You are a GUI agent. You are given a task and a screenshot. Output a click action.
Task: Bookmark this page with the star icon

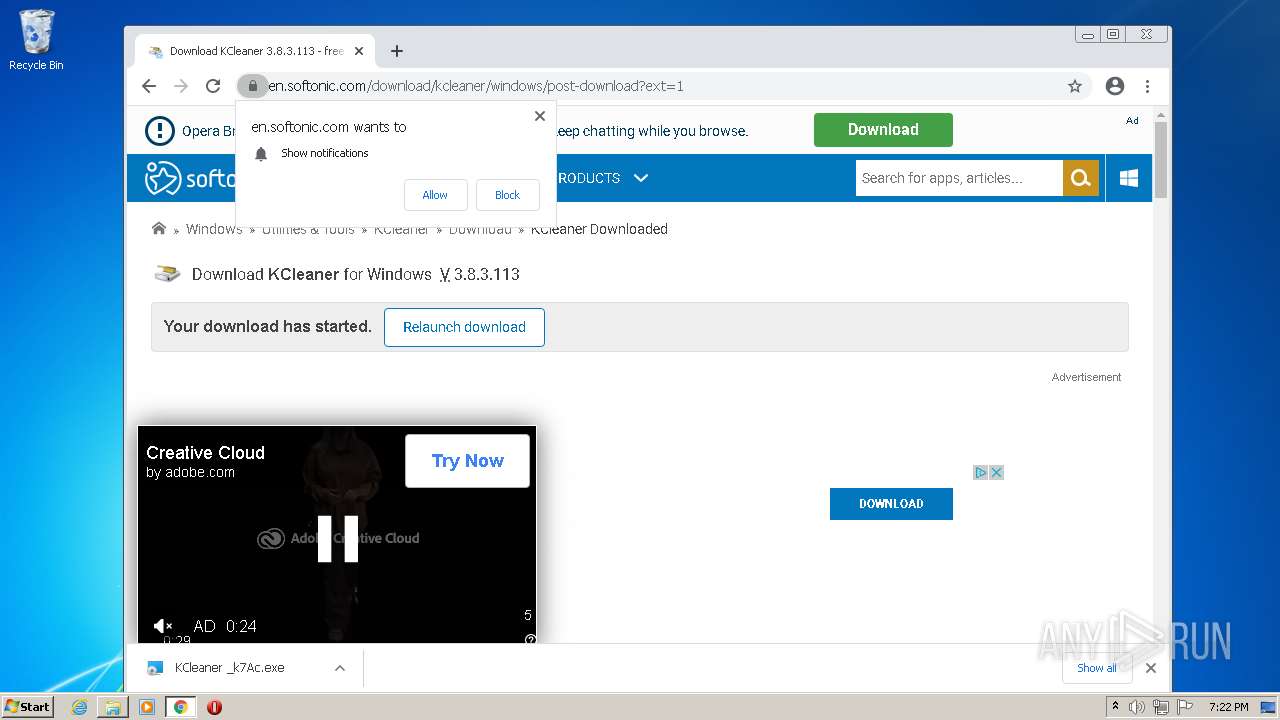point(1075,86)
